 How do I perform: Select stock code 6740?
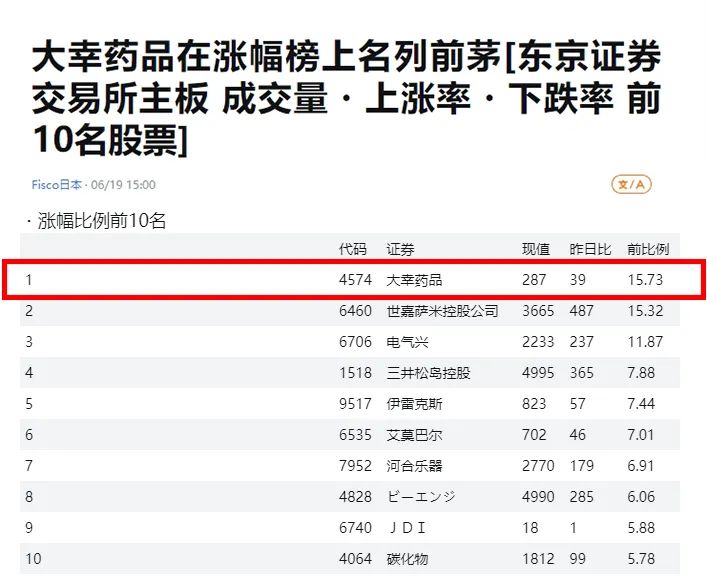click(355, 528)
